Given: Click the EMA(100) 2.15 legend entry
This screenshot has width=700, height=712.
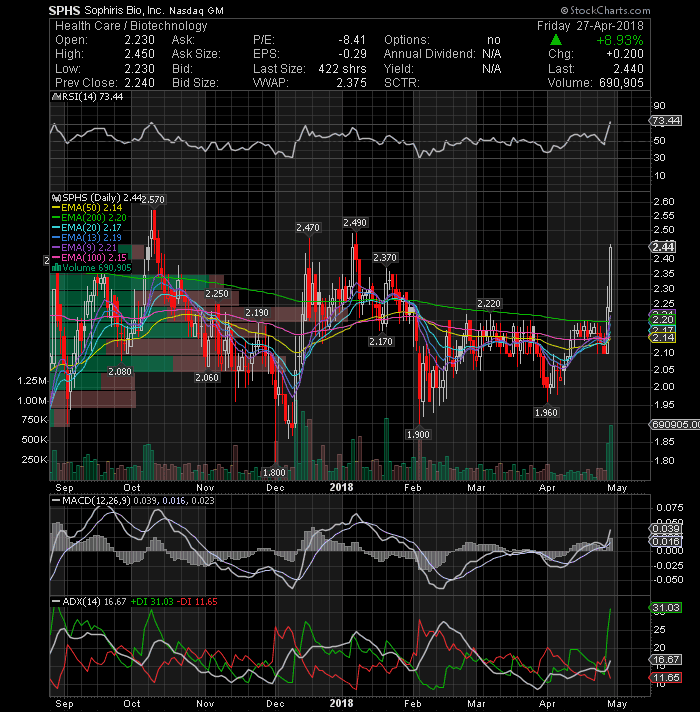Looking at the screenshot, I should click(89, 258).
